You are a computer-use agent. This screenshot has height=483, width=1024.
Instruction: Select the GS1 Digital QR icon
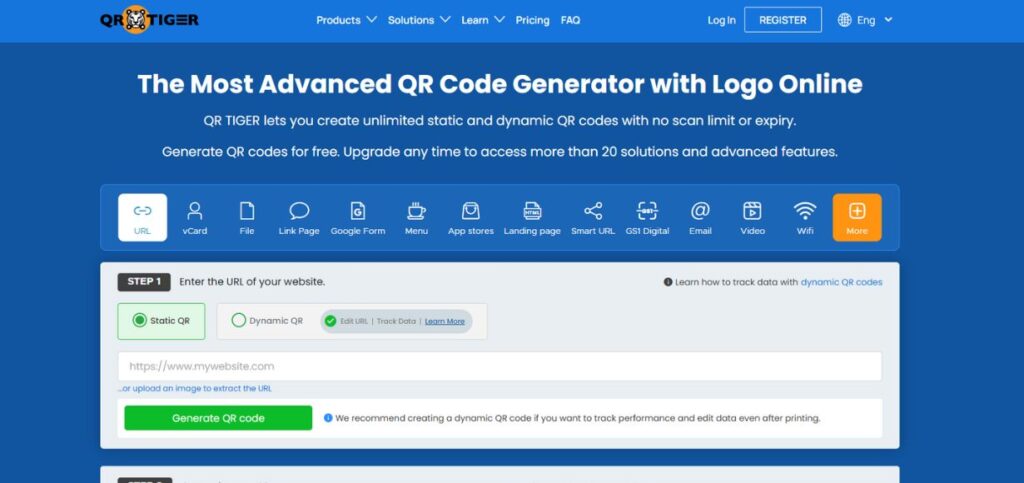click(x=647, y=217)
